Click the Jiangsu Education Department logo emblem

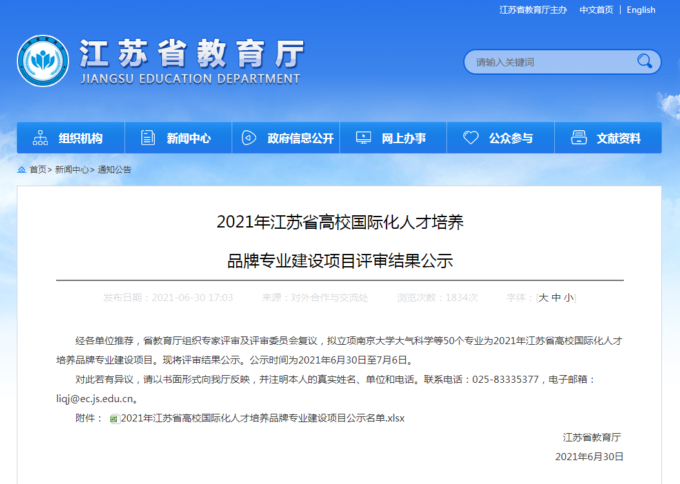[x=42, y=62]
